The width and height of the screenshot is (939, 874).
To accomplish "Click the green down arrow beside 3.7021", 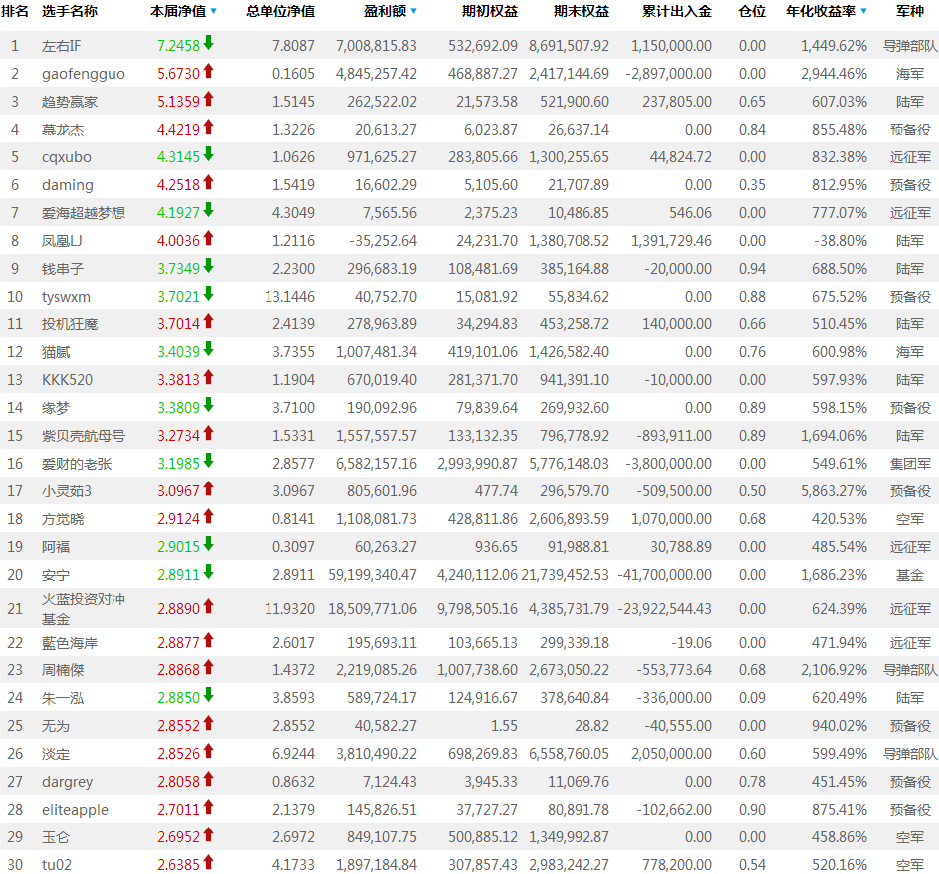I will [208, 294].
